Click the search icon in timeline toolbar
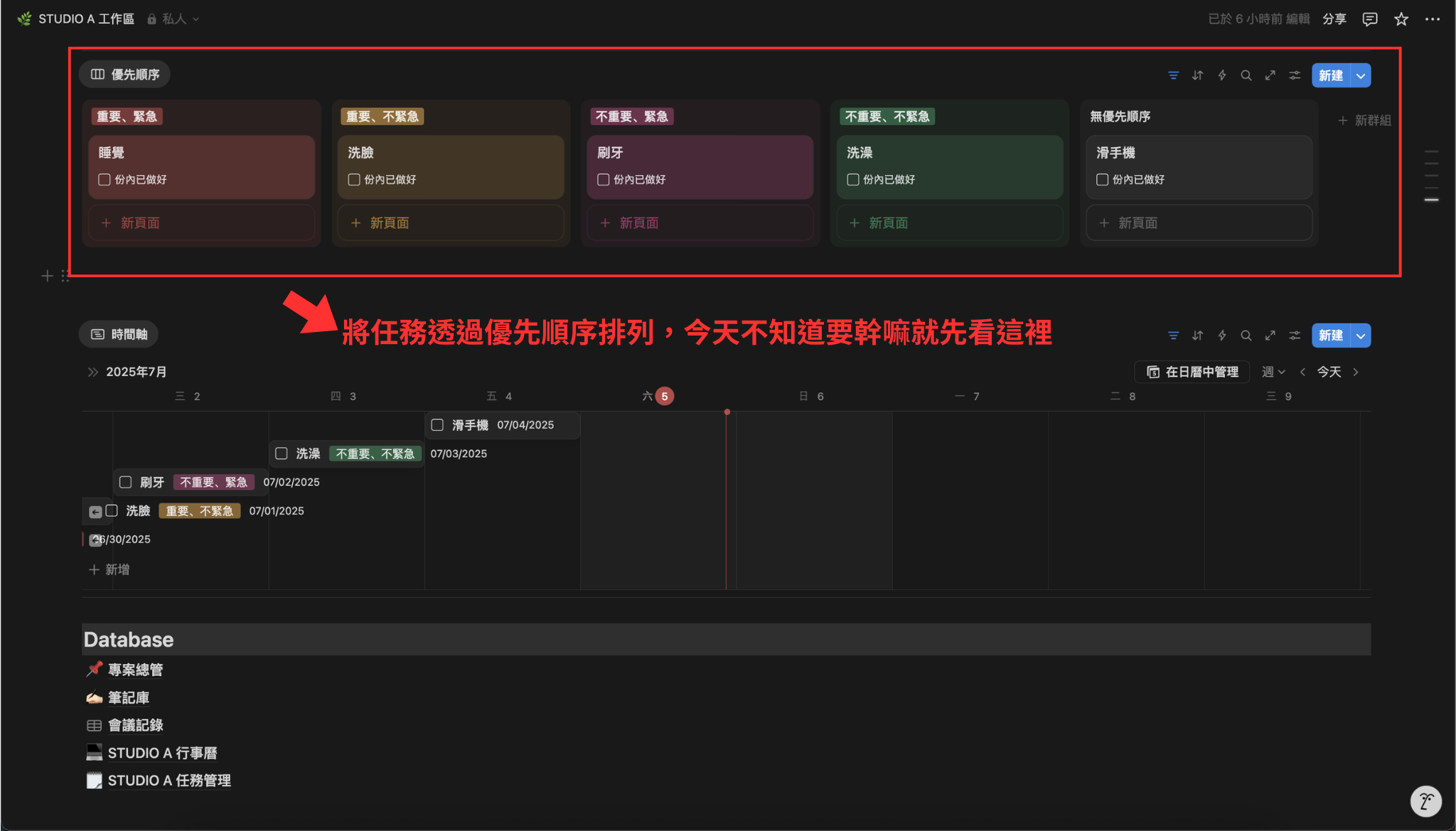 [1246, 336]
